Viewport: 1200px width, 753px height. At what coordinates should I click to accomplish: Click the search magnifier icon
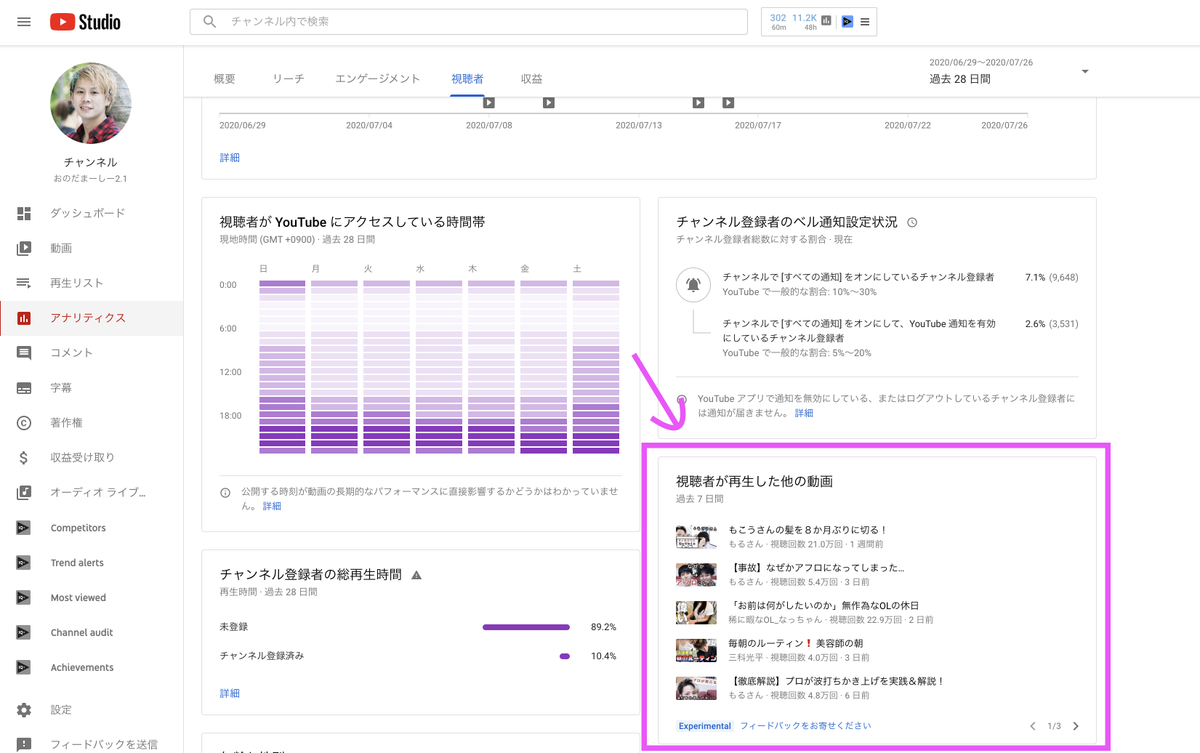coord(209,21)
